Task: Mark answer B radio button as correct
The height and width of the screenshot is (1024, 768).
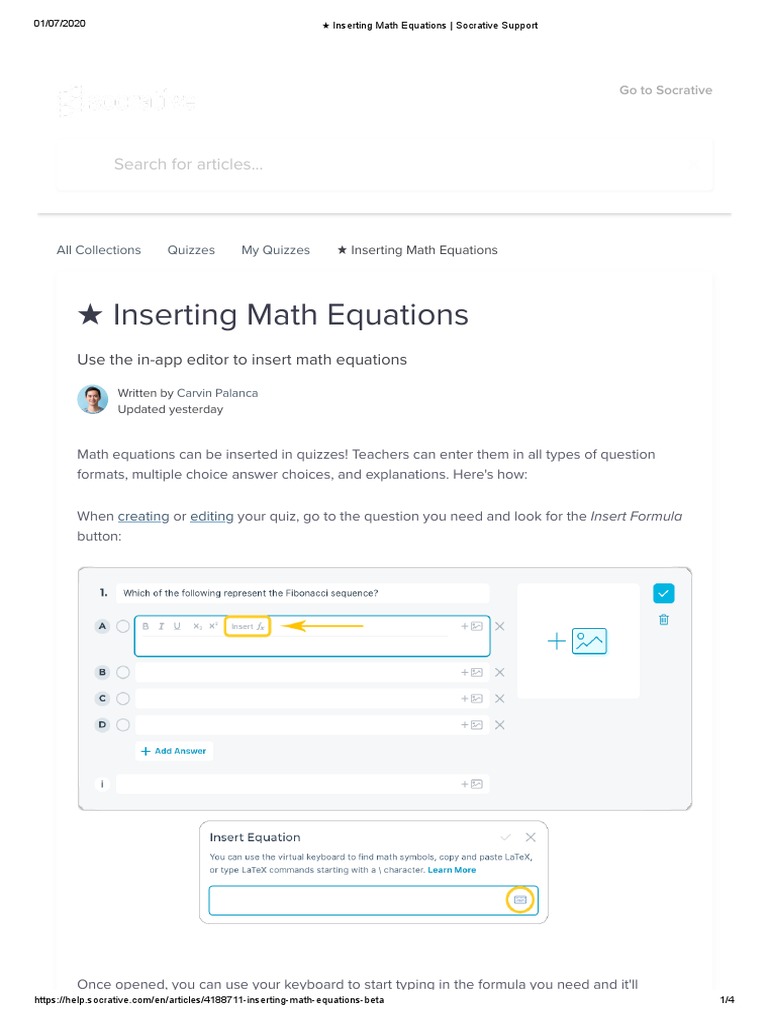Action: coord(123,673)
